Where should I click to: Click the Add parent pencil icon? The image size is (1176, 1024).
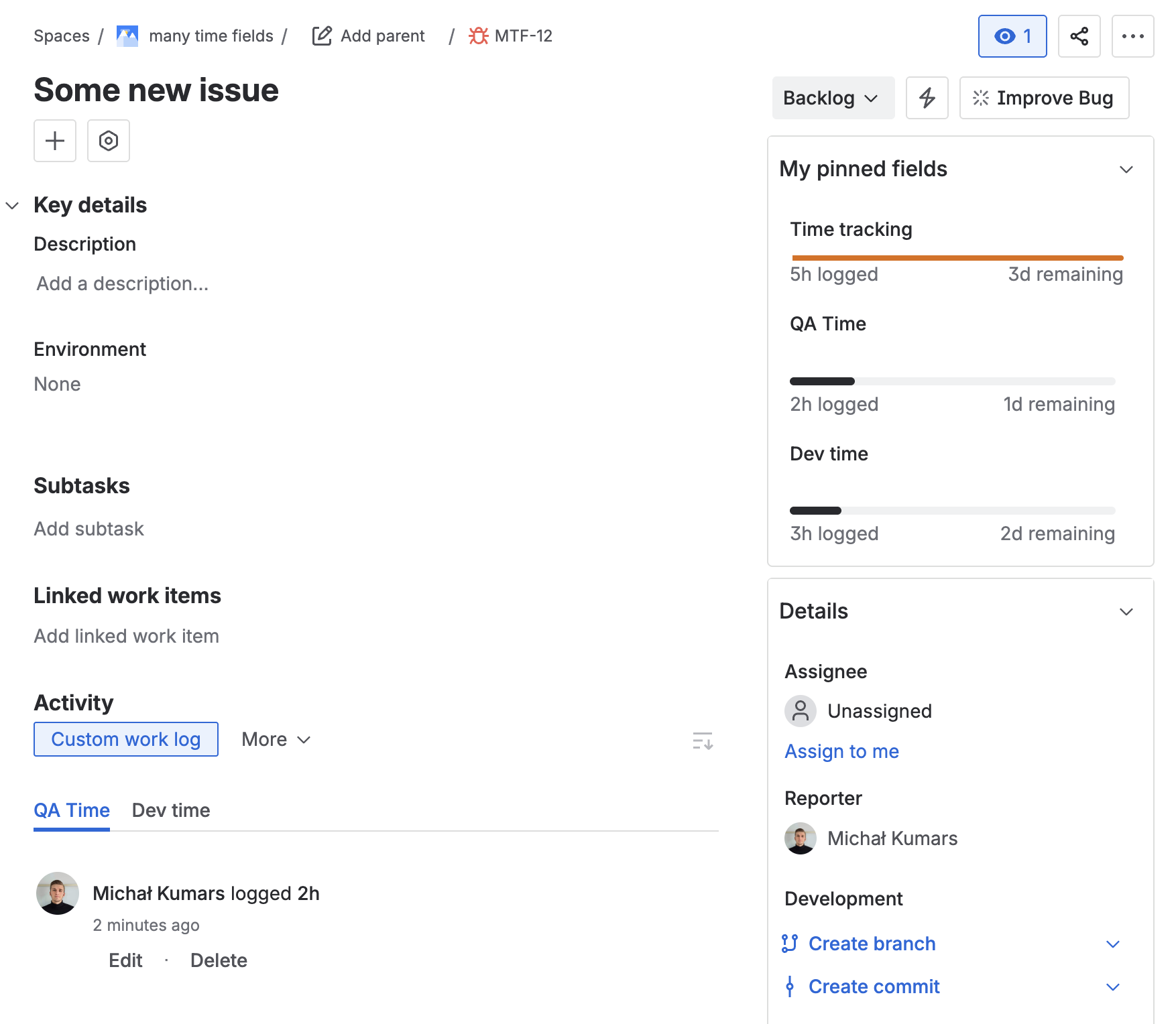click(x=322, y=36)
